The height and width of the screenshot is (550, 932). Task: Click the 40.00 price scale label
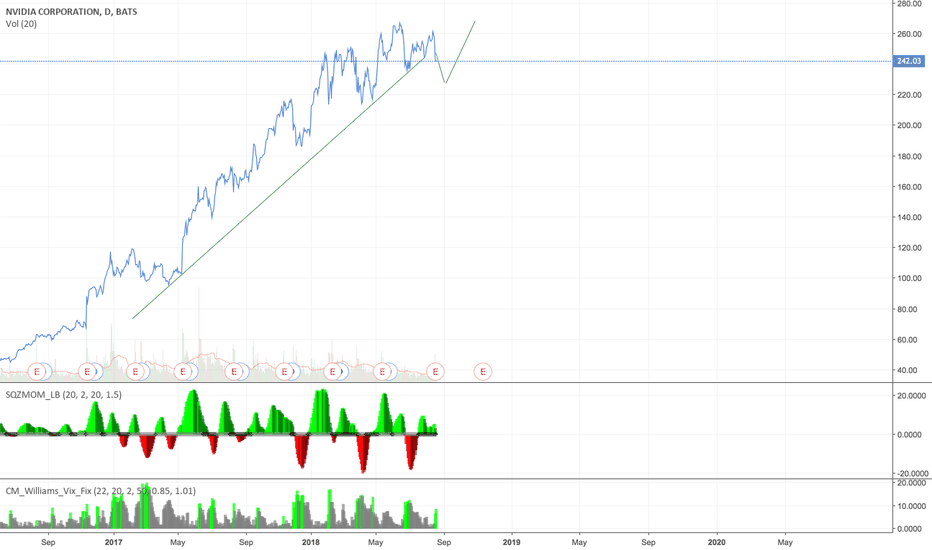909,370
